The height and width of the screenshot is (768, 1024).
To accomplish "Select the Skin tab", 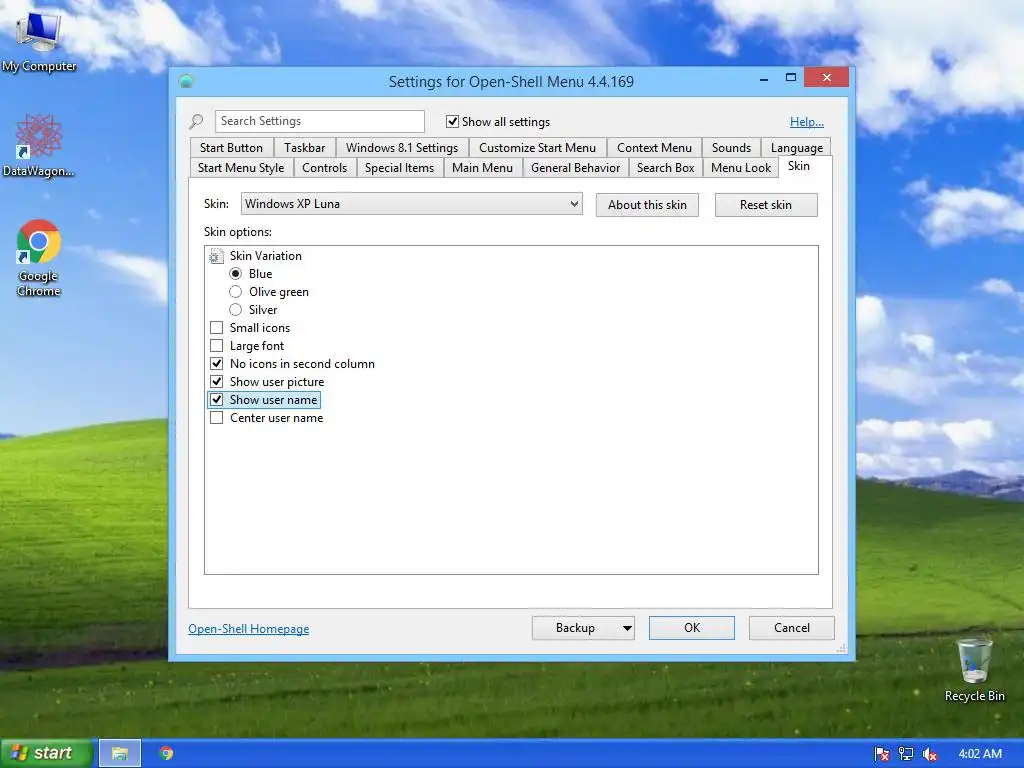I will coord(799,166).
